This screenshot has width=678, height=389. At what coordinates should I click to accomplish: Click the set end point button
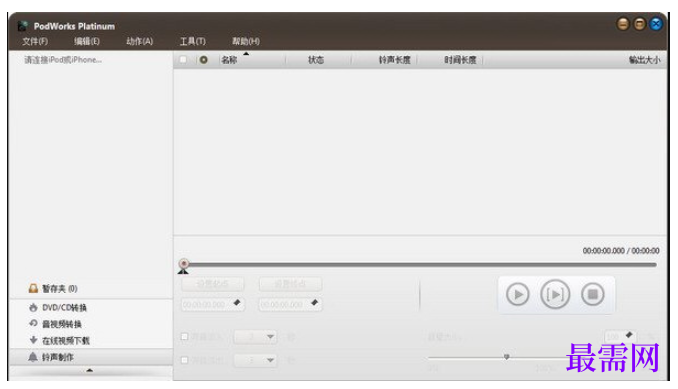(x=290, y=284)
